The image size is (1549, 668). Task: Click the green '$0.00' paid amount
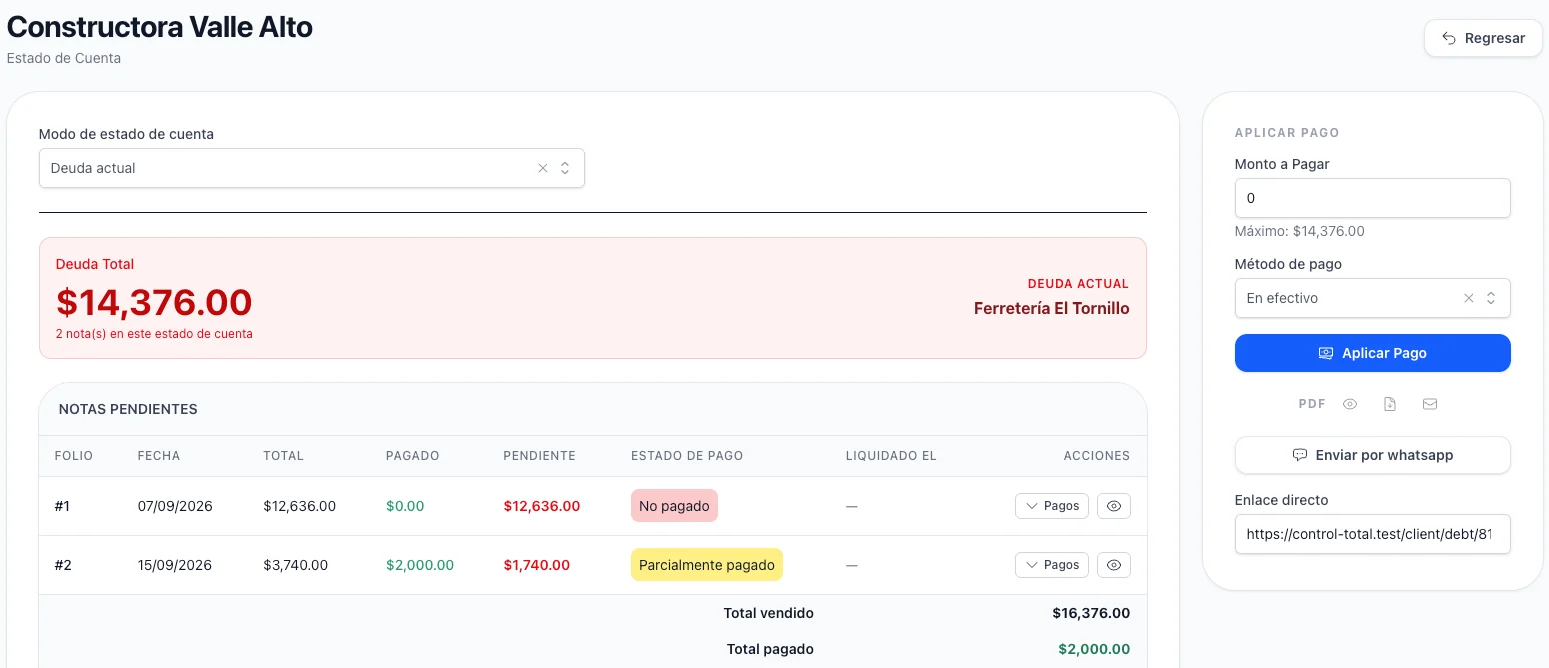(405, 506)
